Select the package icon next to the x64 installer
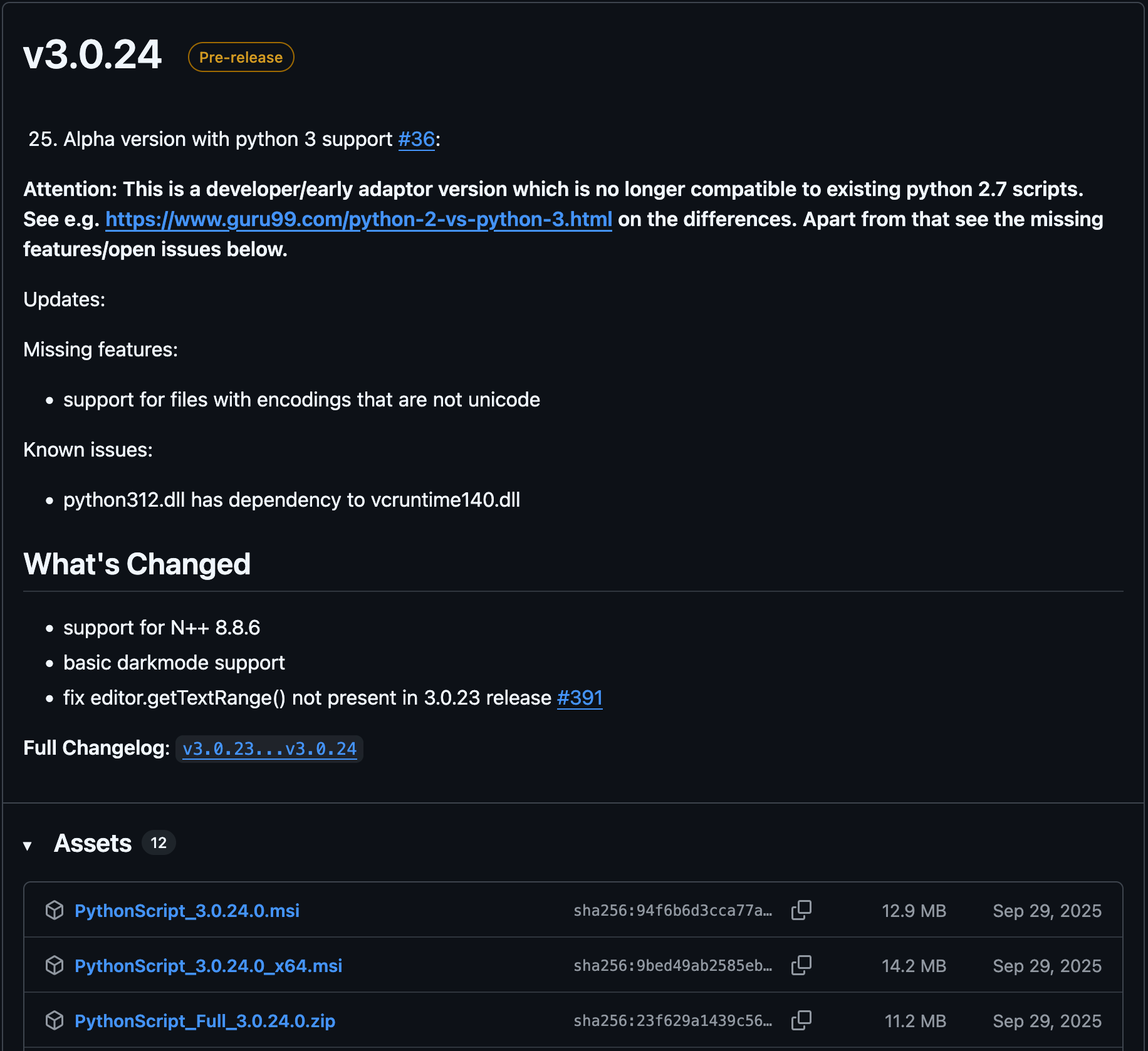 point(55,965)
